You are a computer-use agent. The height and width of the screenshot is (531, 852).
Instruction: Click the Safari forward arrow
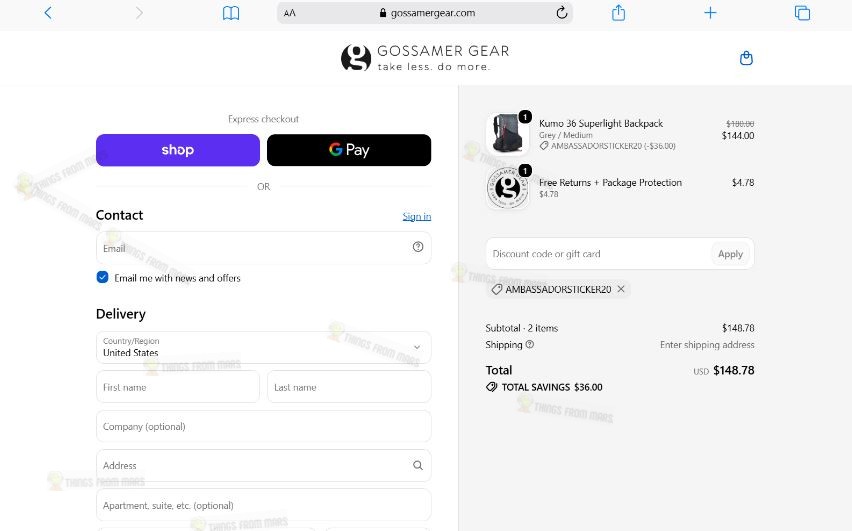coord(139,13)
